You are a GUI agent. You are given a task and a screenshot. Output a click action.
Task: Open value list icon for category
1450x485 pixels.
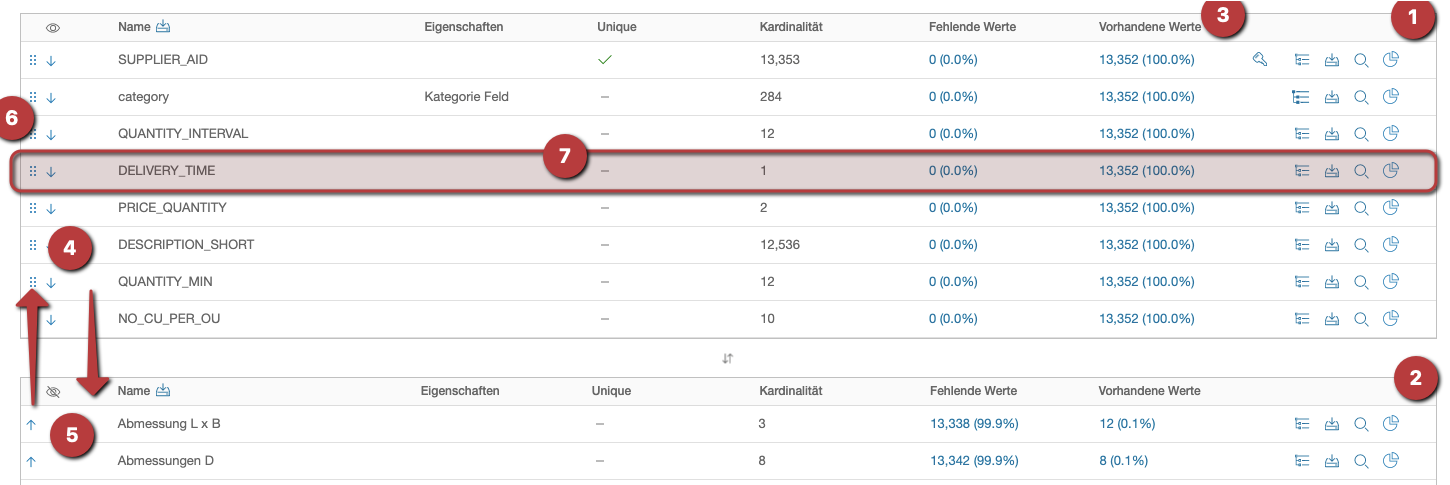(1301, 97)
